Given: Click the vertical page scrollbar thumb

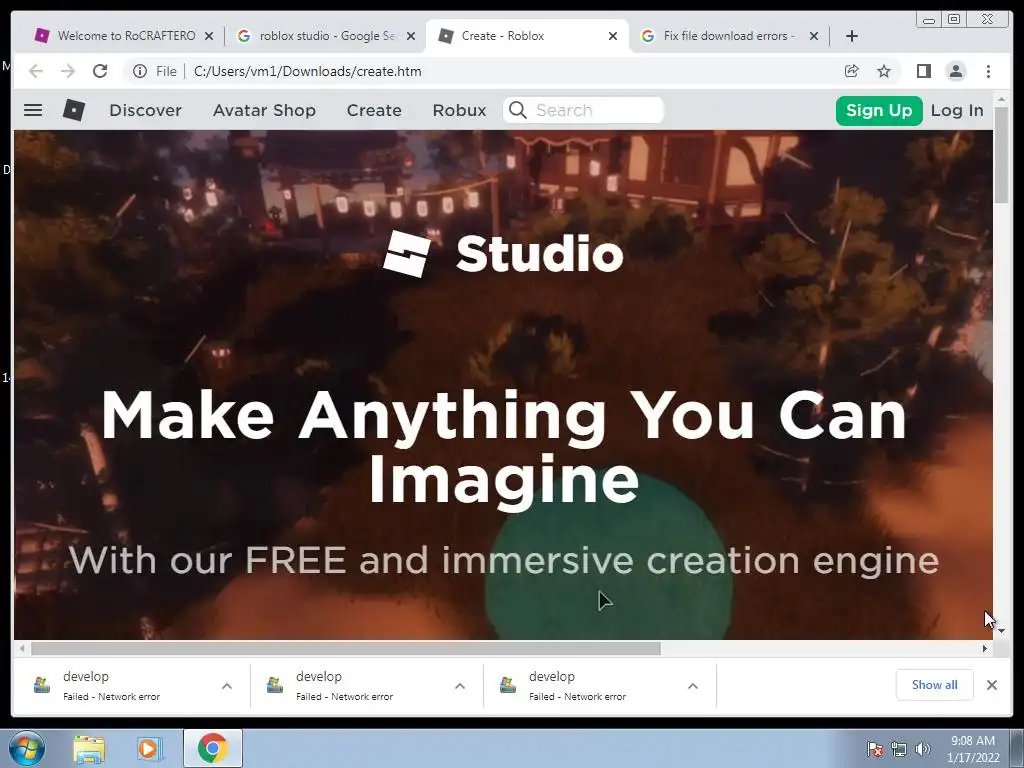Looking at the screenshot, I should pyautogui.click(x=1001, y=154).
